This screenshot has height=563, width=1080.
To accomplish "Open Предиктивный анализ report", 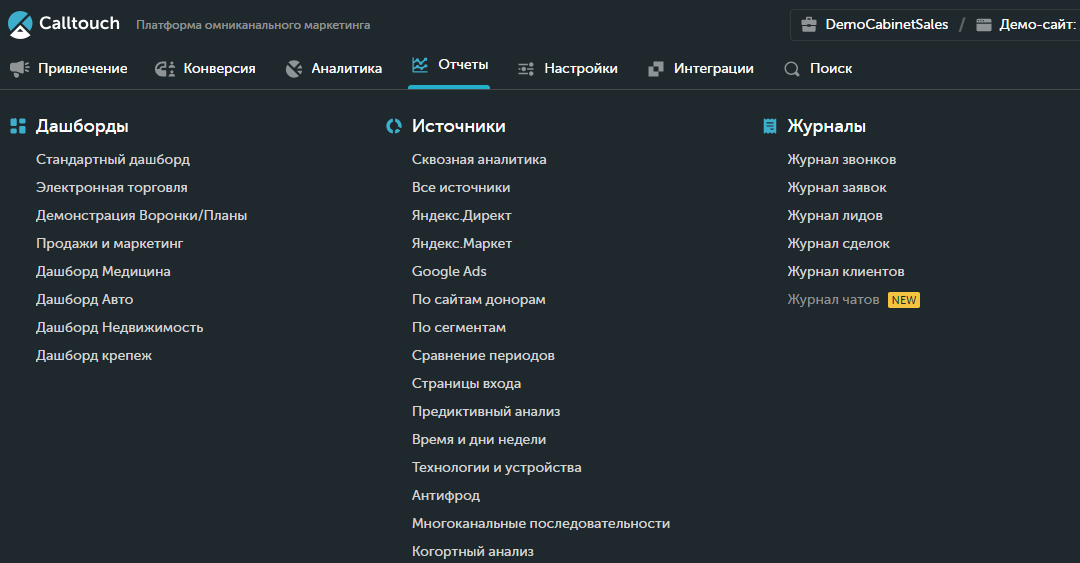I will pos(486,411).
